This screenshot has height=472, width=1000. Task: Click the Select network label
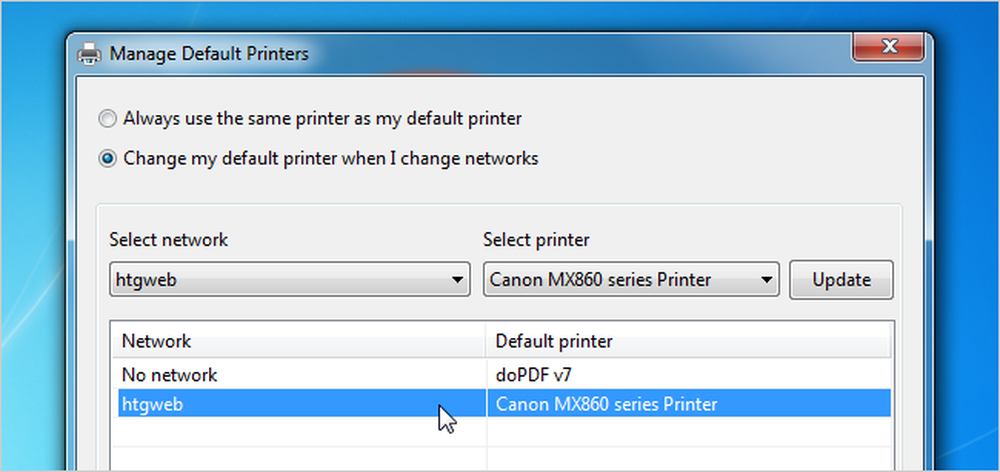pos(168,240)
